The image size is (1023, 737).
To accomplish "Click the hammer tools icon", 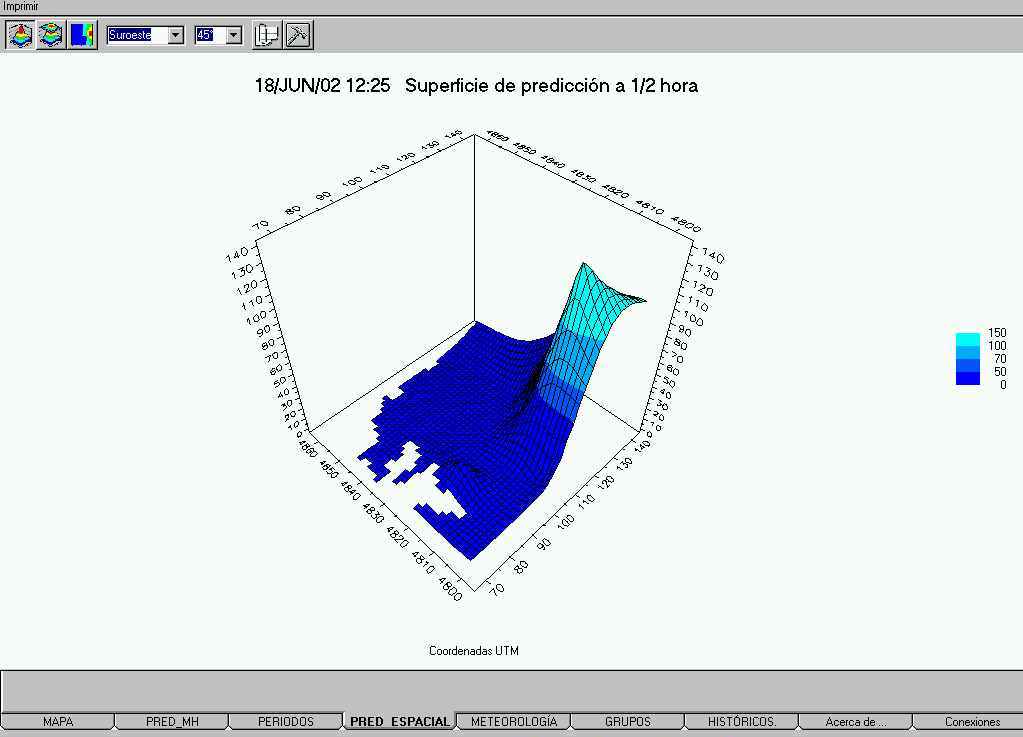I will click(298, 35).
